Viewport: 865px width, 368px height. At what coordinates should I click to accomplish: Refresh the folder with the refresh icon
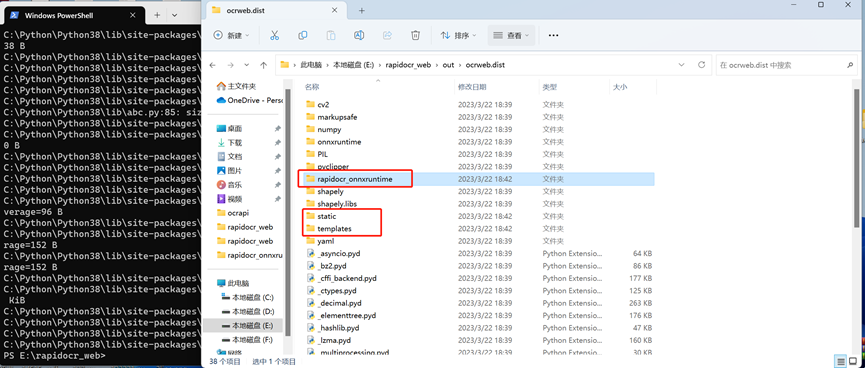coord(701,65)
